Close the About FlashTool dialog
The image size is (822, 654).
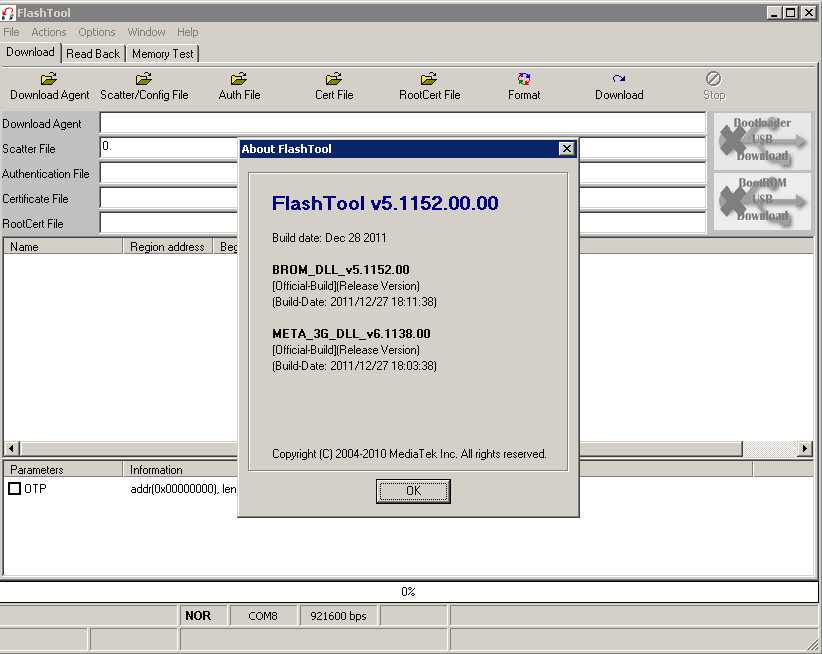[x=567, y=149]
